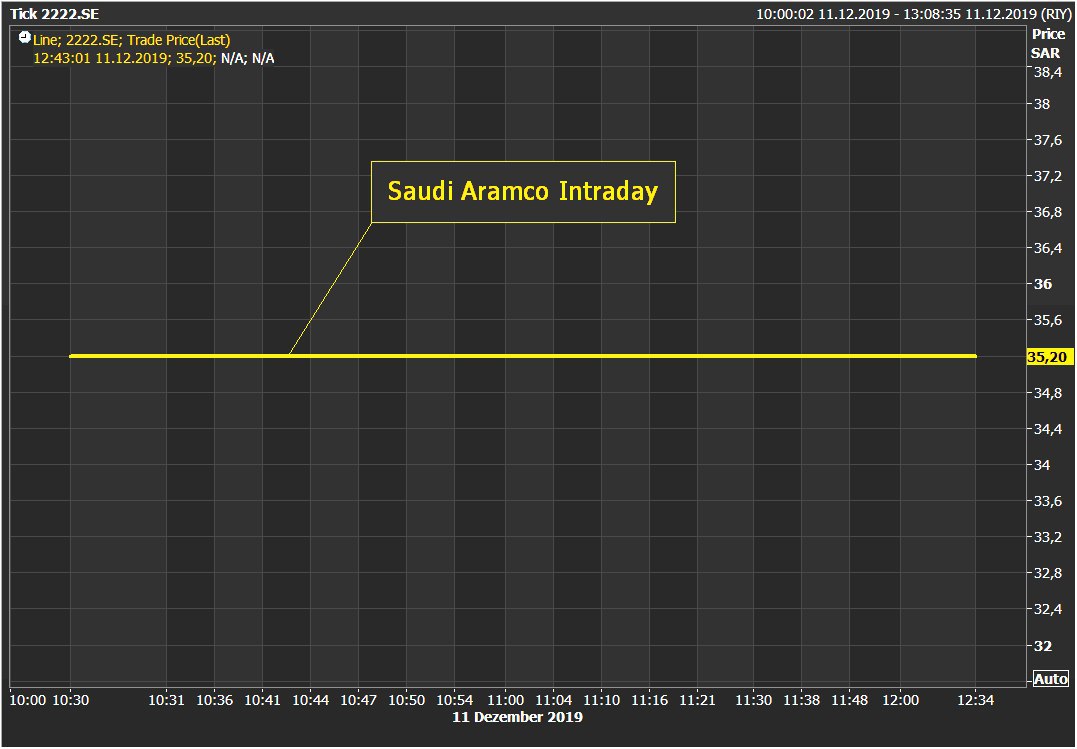Select the 'Saudi Aramco Intraday' annotation box
Image resolution: width=1077 pixels, height=749 pixels.
(523, 192)
